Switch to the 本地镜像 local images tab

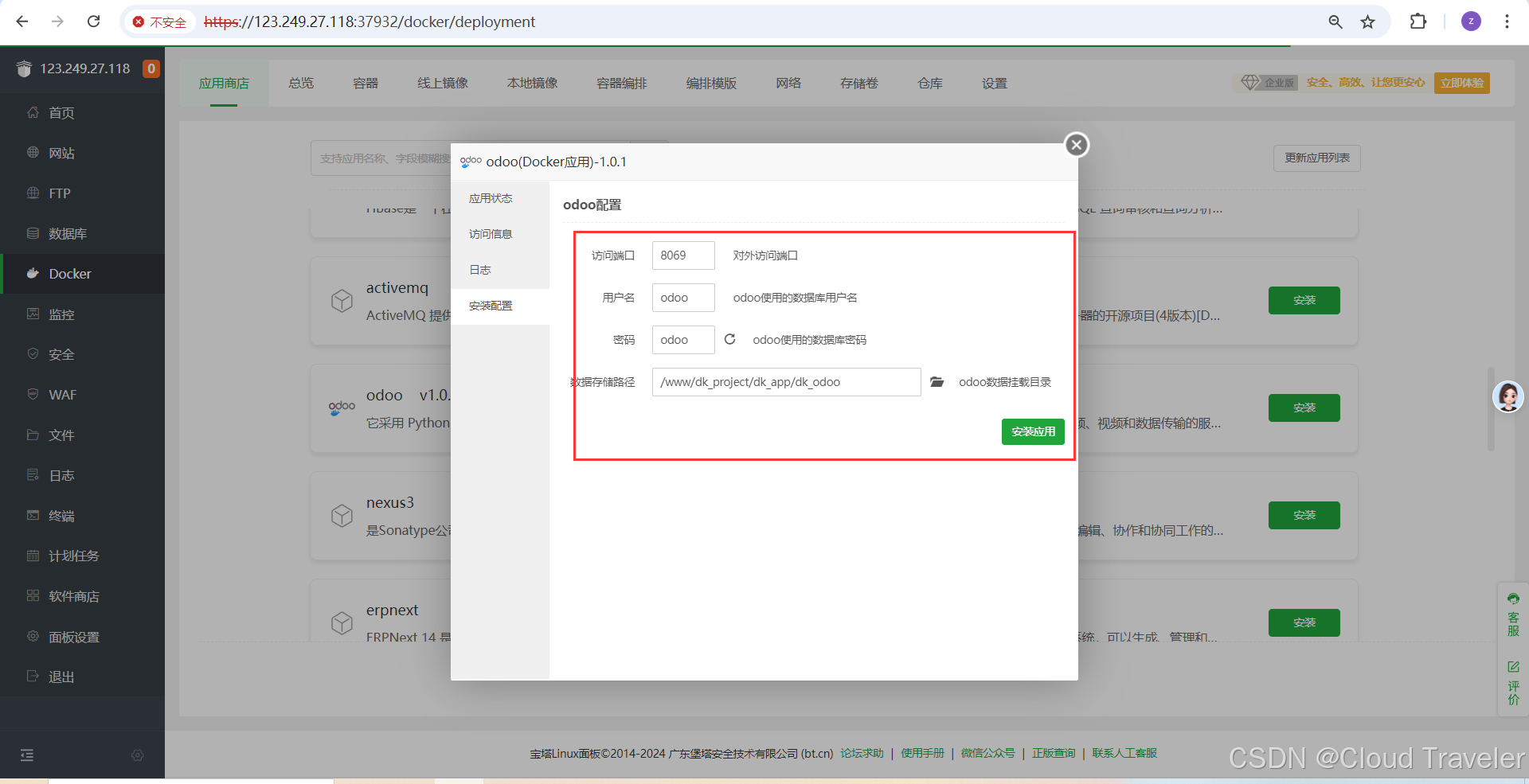pyautogui.click(x=533, y=83)
